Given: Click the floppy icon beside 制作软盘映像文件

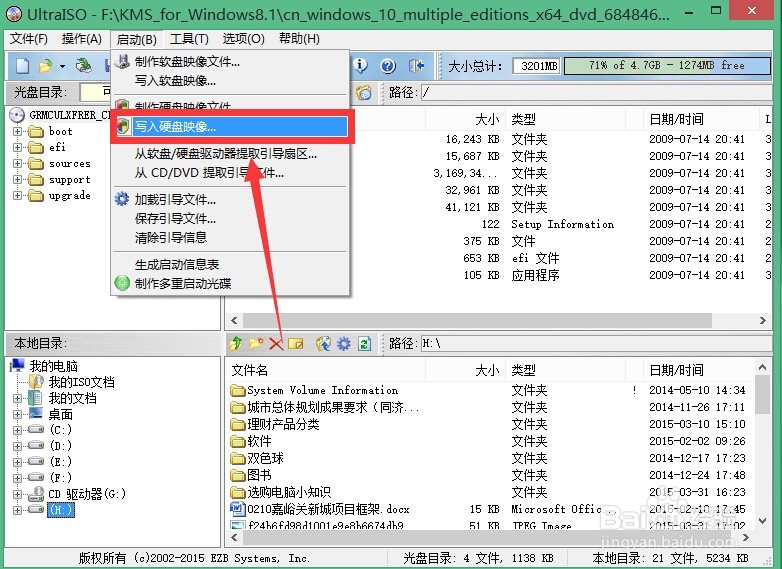Looking at the screenshot, I should 122,61.
